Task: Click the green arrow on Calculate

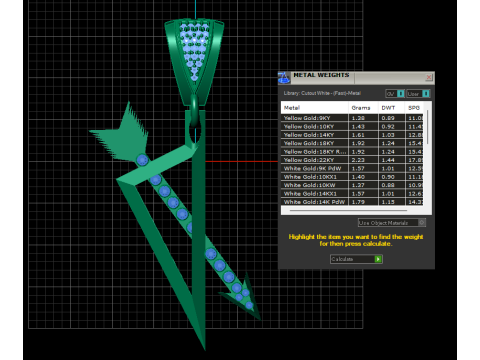Action: pyautogui.click(x=378, y=259)
